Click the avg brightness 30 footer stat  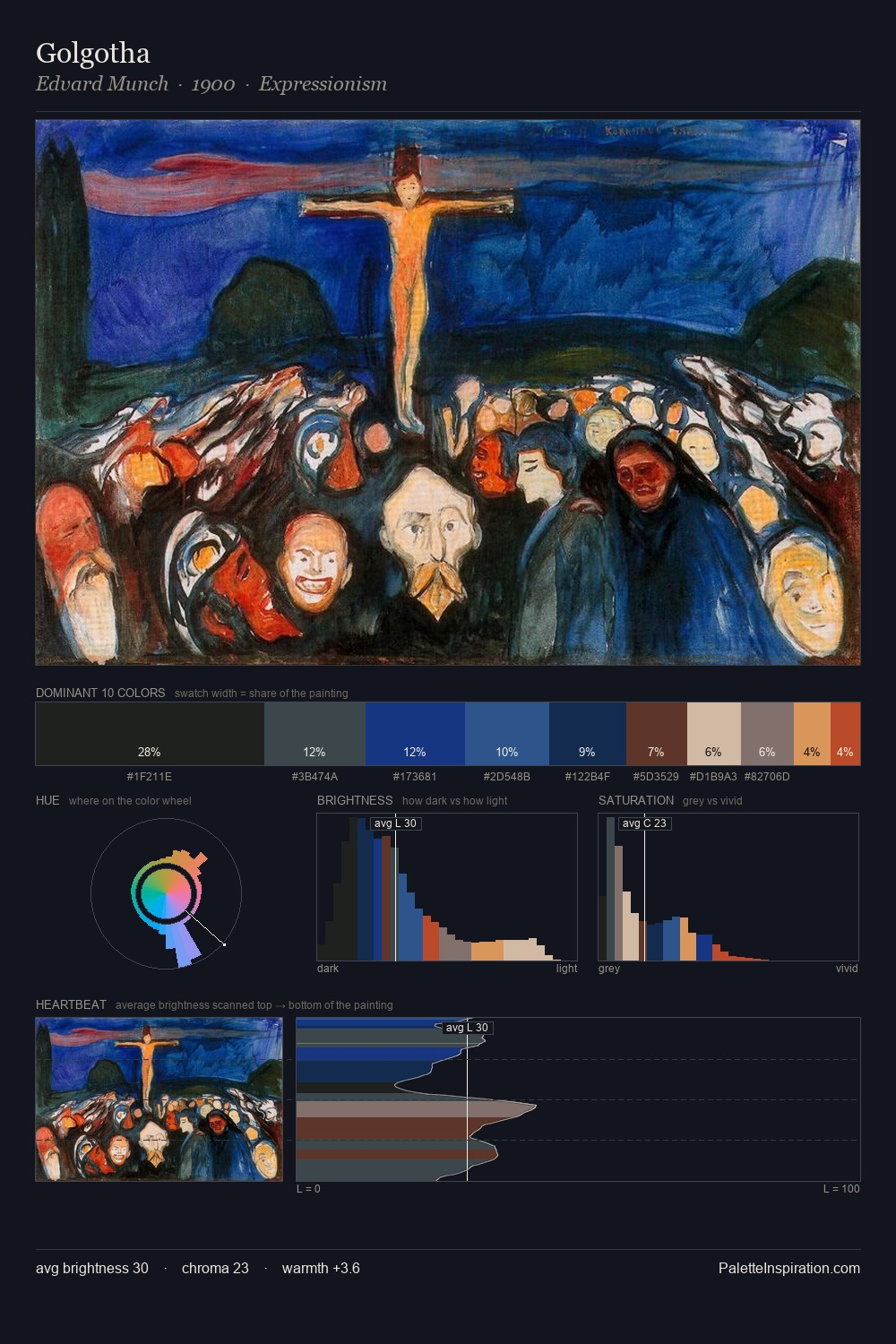tap(92, 1268)
